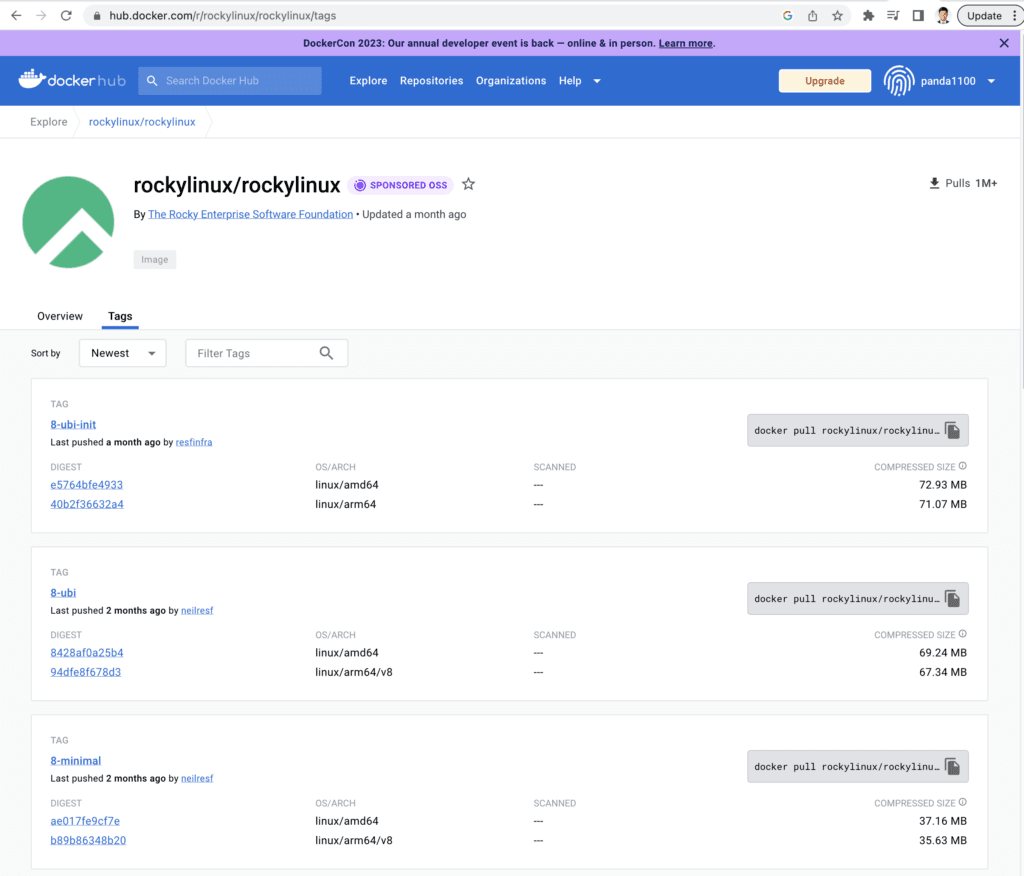Copy the docker pull command for 8-ubi-init
This screenshot has height=876, width=1024.
pos(952,431)
